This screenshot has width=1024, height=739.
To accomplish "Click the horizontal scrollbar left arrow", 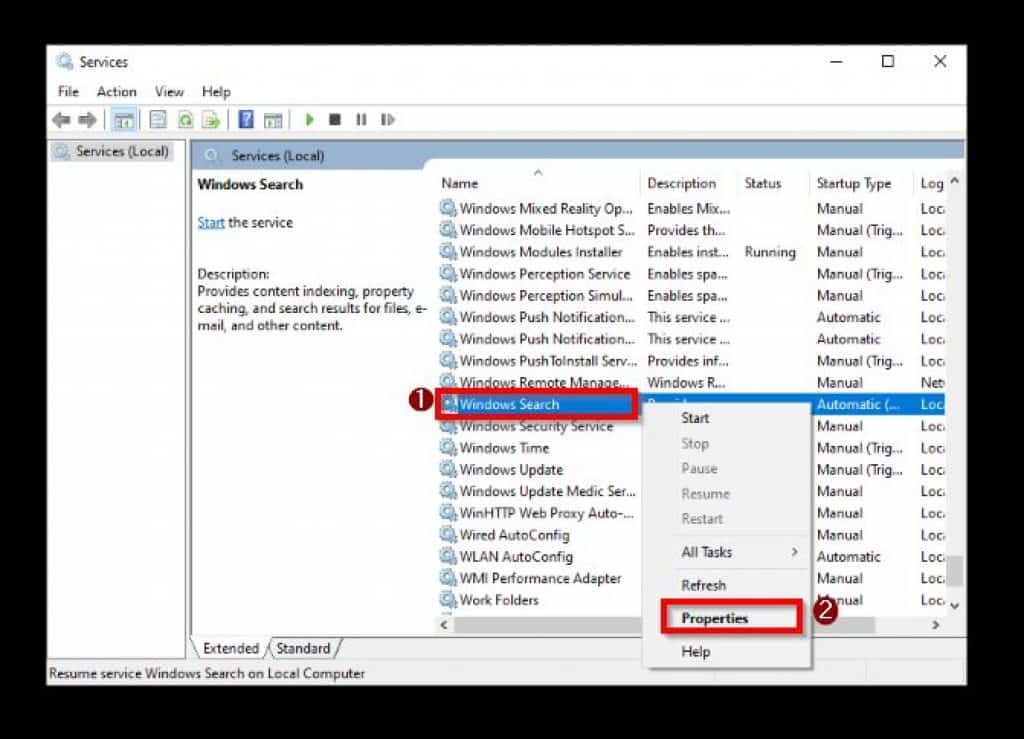I will pos(444,625).
